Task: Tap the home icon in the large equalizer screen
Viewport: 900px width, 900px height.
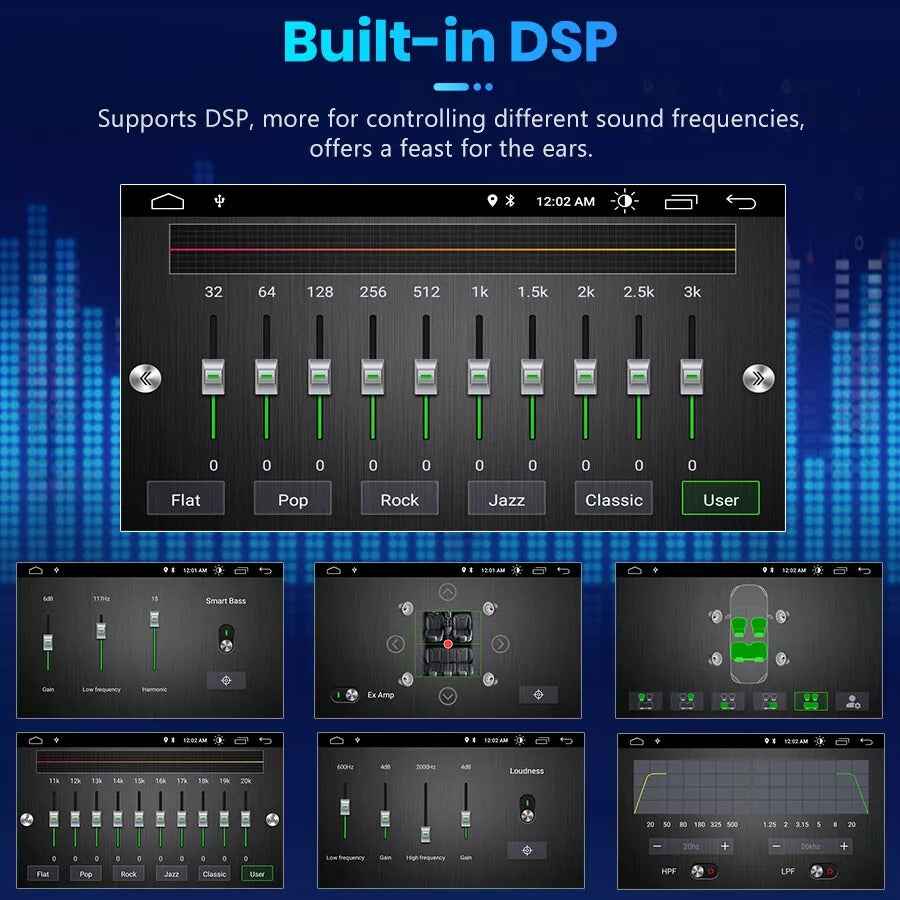Action: pyautogui.click(x=168, y=202)
